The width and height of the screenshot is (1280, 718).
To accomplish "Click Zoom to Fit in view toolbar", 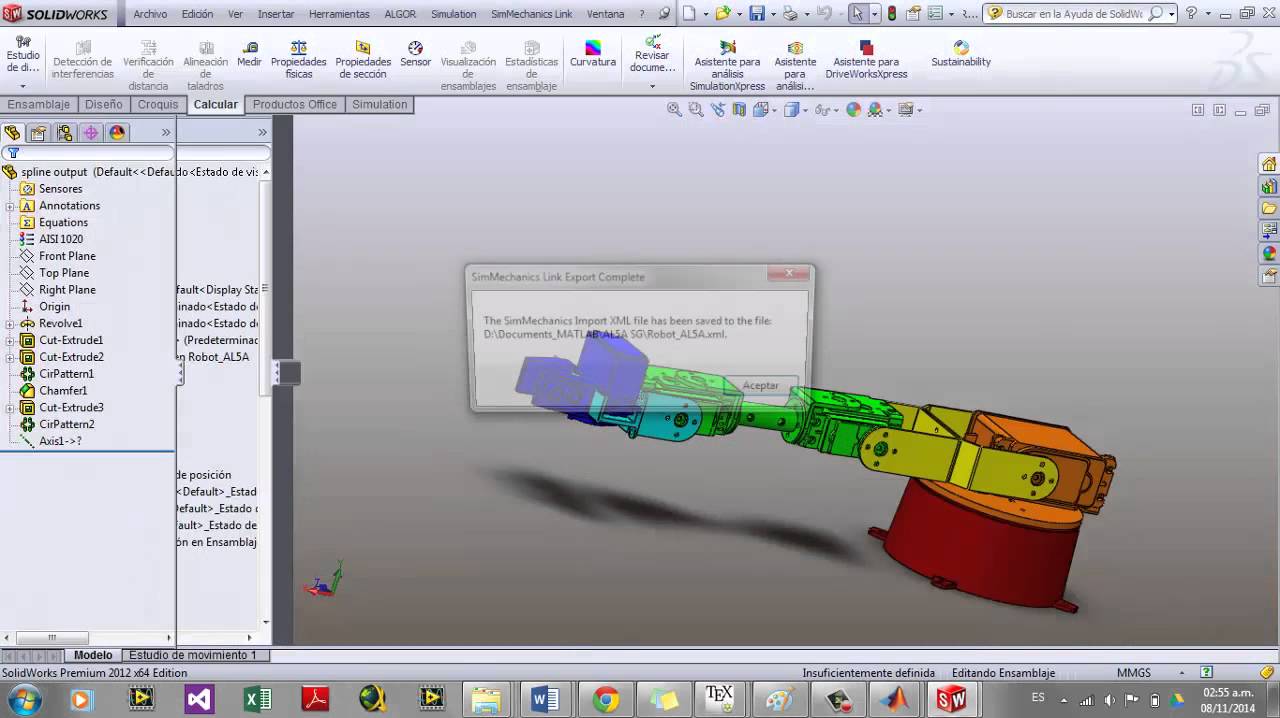I will point(674,110).
